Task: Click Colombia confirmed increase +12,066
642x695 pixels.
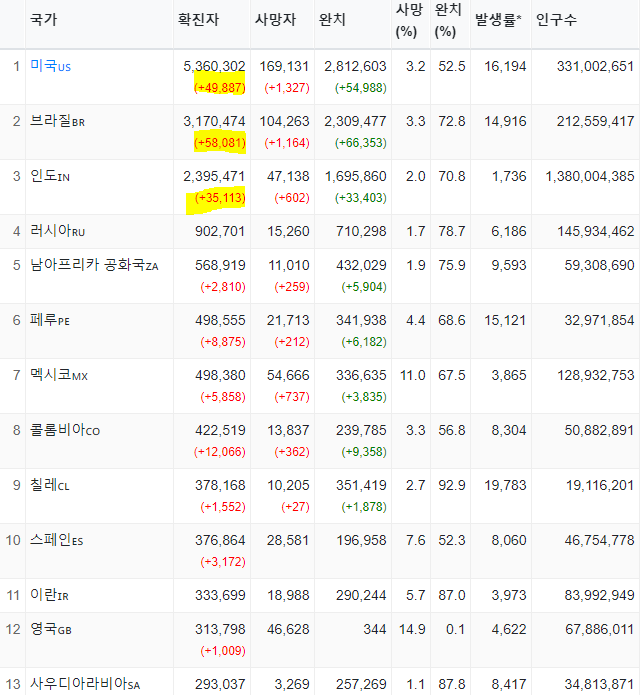Action: click(219, 452)
